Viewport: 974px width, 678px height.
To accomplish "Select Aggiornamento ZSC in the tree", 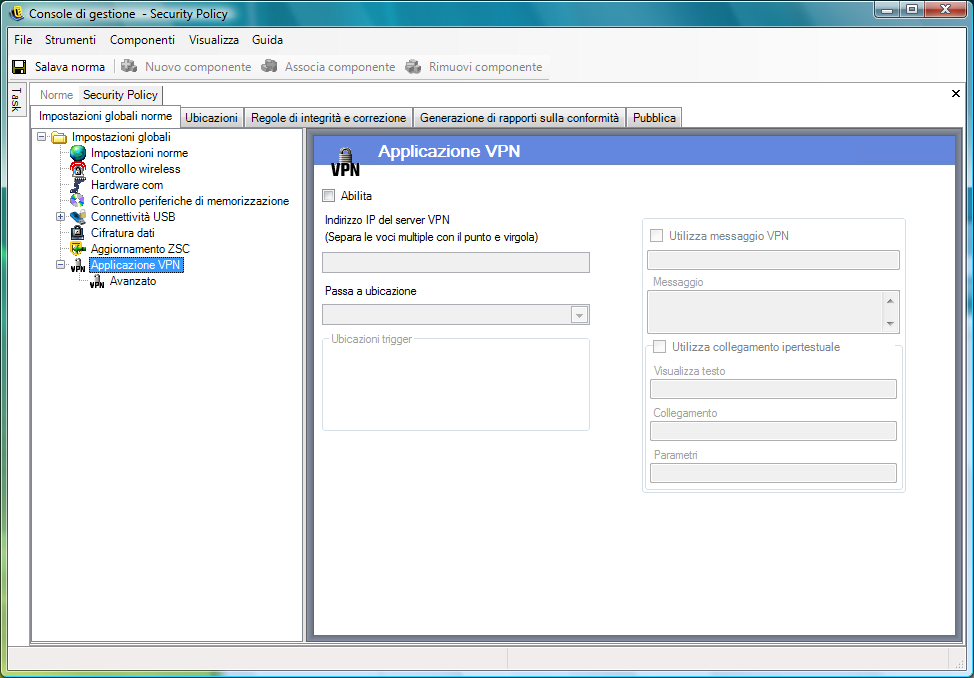I will (x=140, y=249).
